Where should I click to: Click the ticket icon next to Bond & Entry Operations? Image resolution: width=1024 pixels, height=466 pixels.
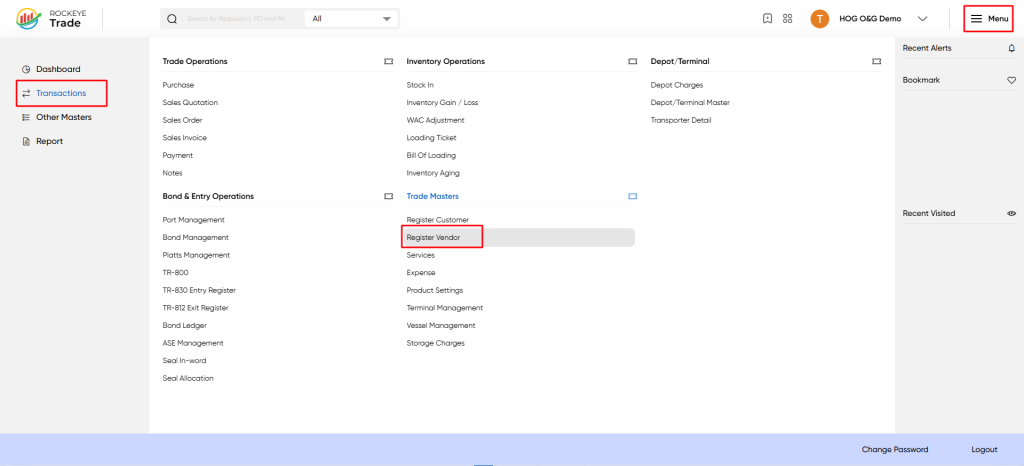[389, 196]
